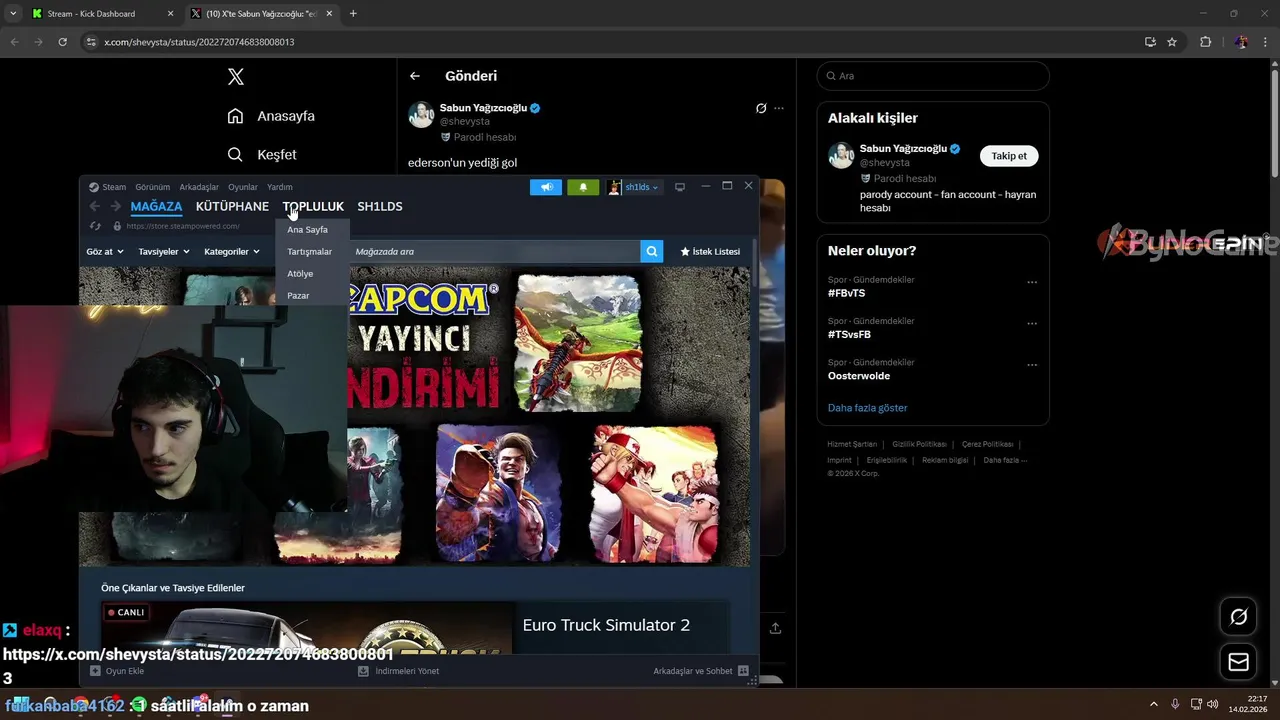Image resolution: width=1280 pixels, height=720 pixels.
Task: Go back using Steam's back arrow
Action: pos(94,206)
